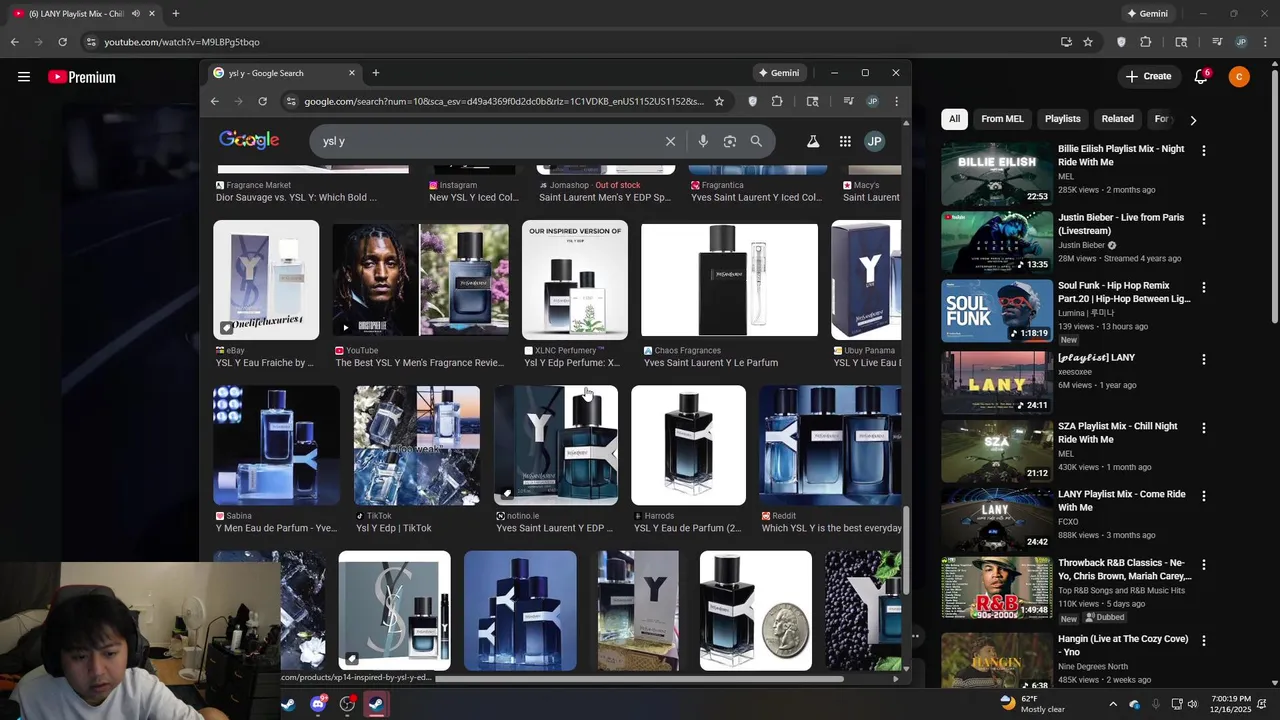Click the shield extension icon in Google Search window
The height and width of the screenshot is (720, 1280).
pos(753,101)
